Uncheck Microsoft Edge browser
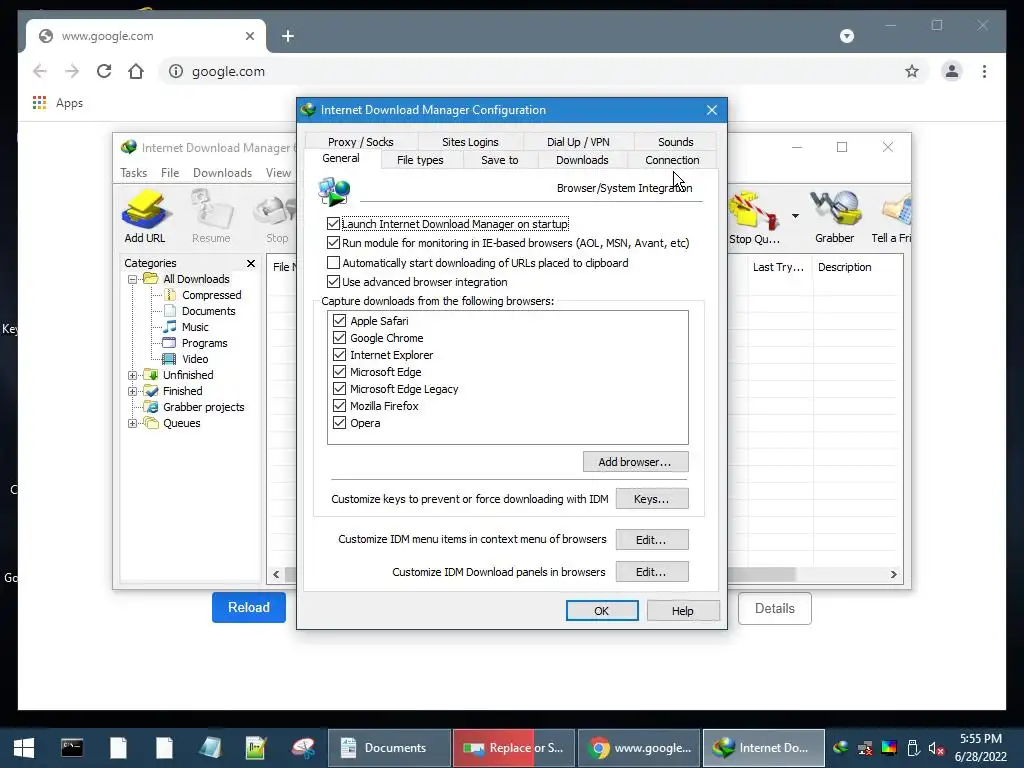 (339, 372)
